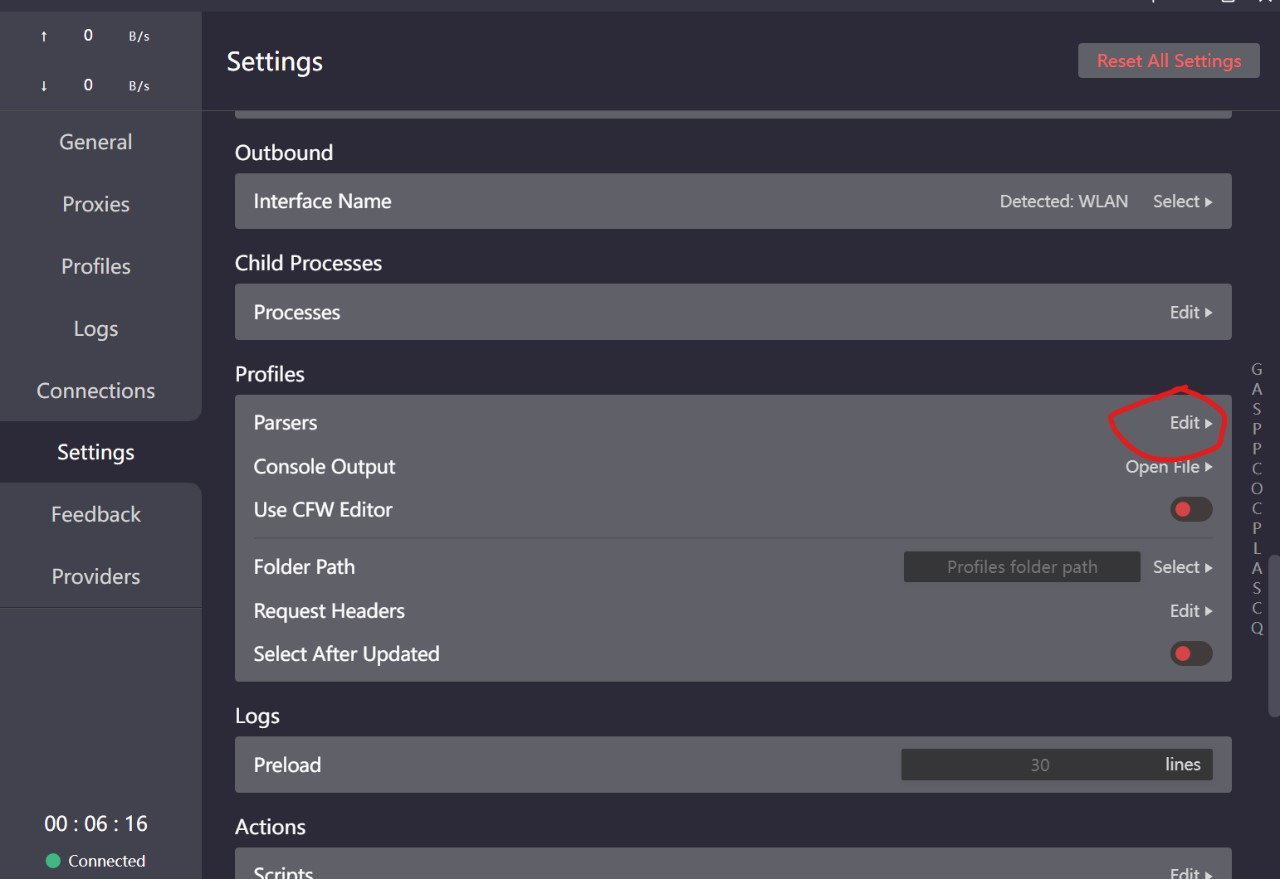Viewport: 1280px width, 879px height.
Task: Jump to letter G in section index
Action: [x=1257, y=369]
